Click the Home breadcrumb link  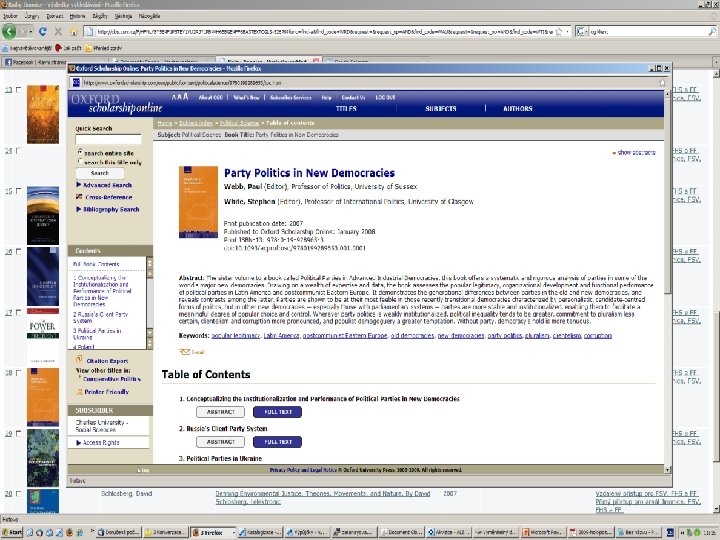tap(164, 123)
